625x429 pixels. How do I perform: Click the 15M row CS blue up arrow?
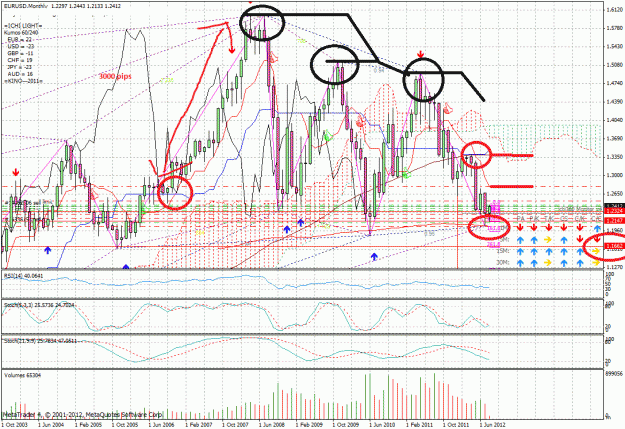click(x=564, y=252)
